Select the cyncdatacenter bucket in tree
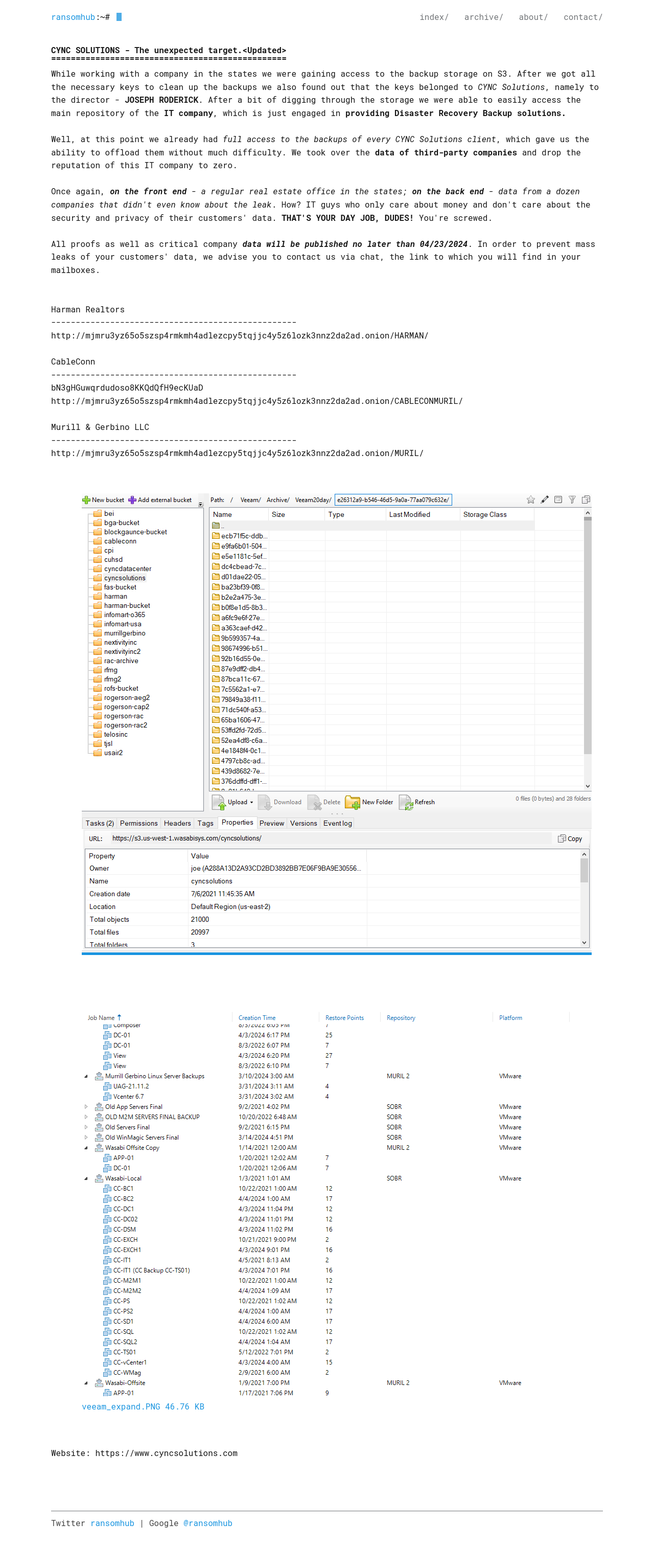Viewport: 654px width, 1568px height. [127, 569]
